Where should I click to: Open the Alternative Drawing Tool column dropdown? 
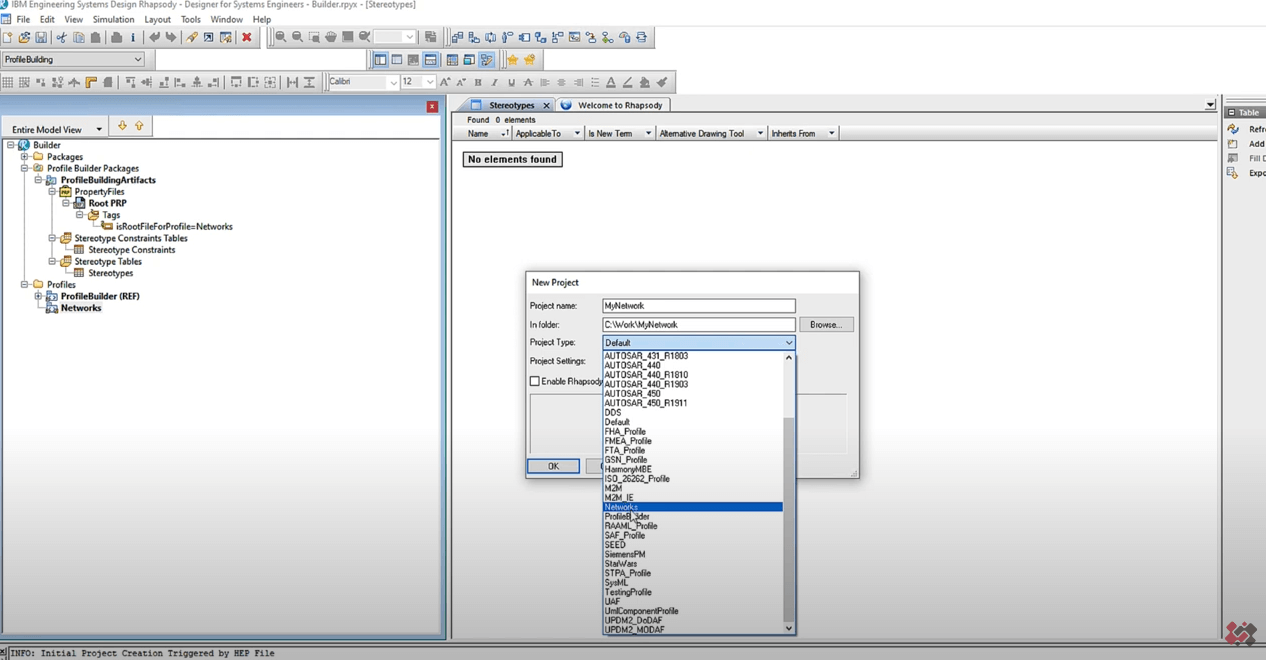point(760,133)
